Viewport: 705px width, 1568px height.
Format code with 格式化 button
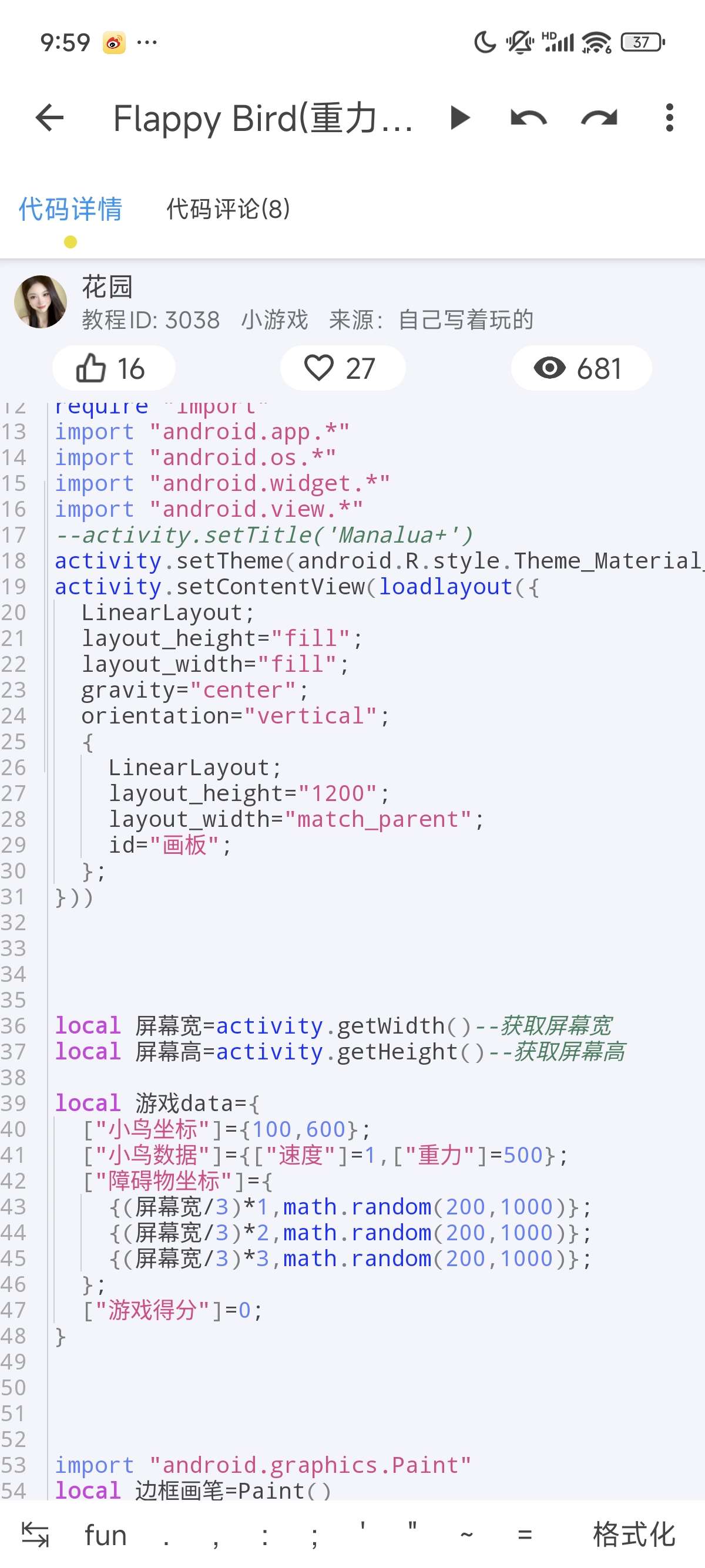[634, 1534]
